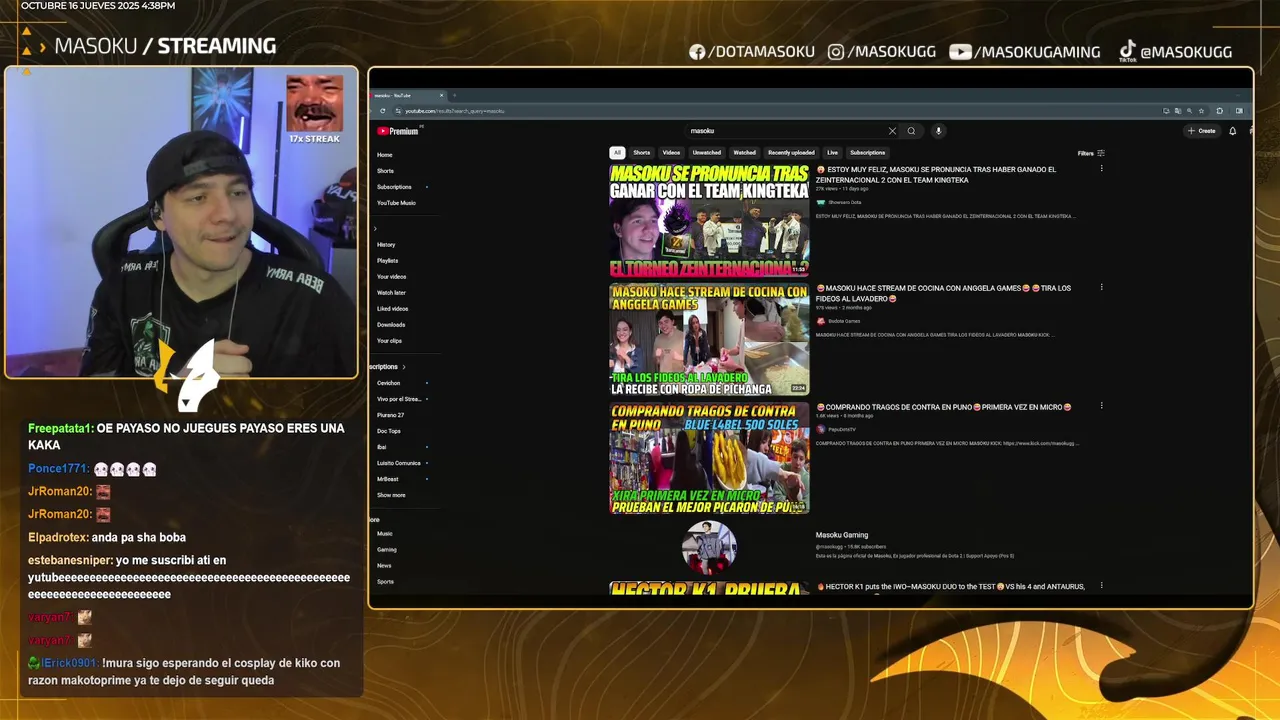1280x720 pixels.
Task: Select the Live filter chip
Action: (x=832, y=153)
